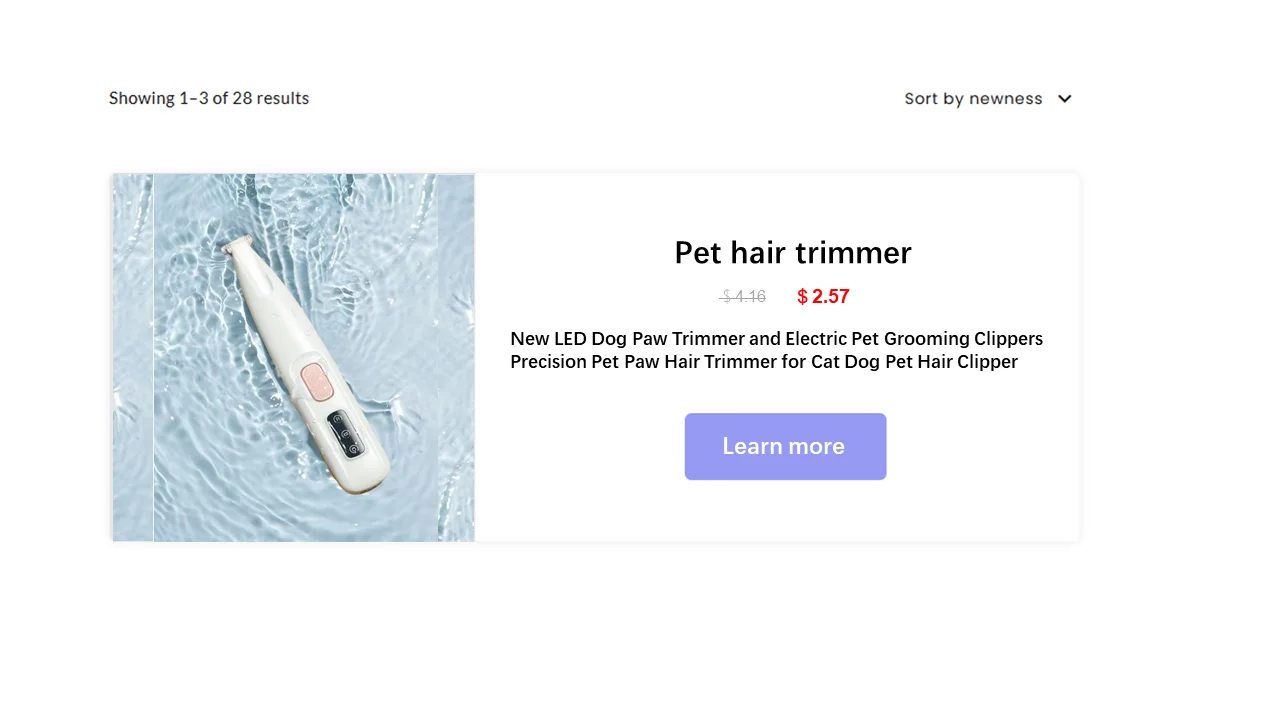The height and width of the screenshot is (720, 1280).
Task: Click the red dollar sign of the sale price
Action: tap(802, 296)
